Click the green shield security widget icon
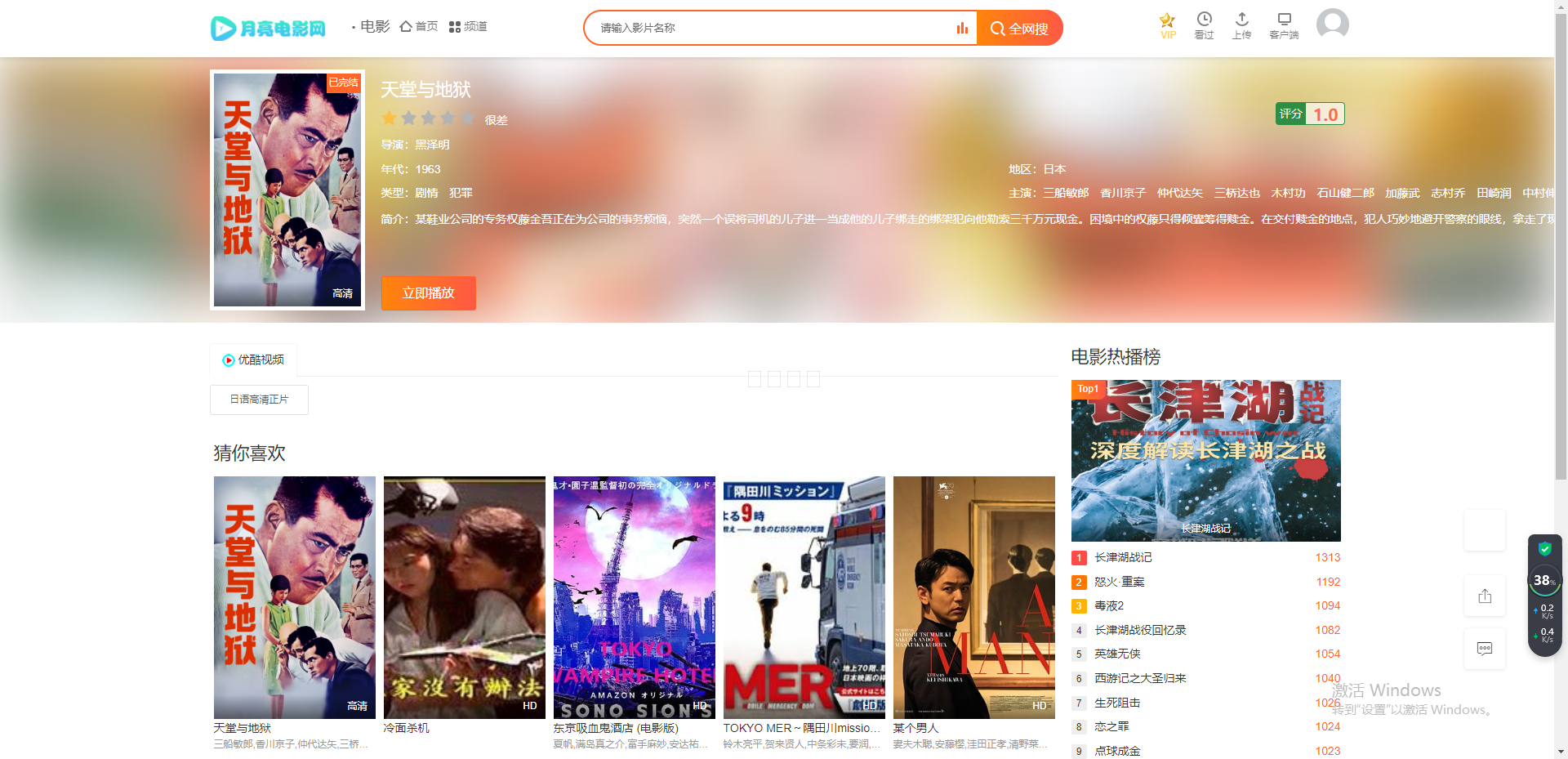Screen dimensions: 1568x759 [x=1544, y=548]
